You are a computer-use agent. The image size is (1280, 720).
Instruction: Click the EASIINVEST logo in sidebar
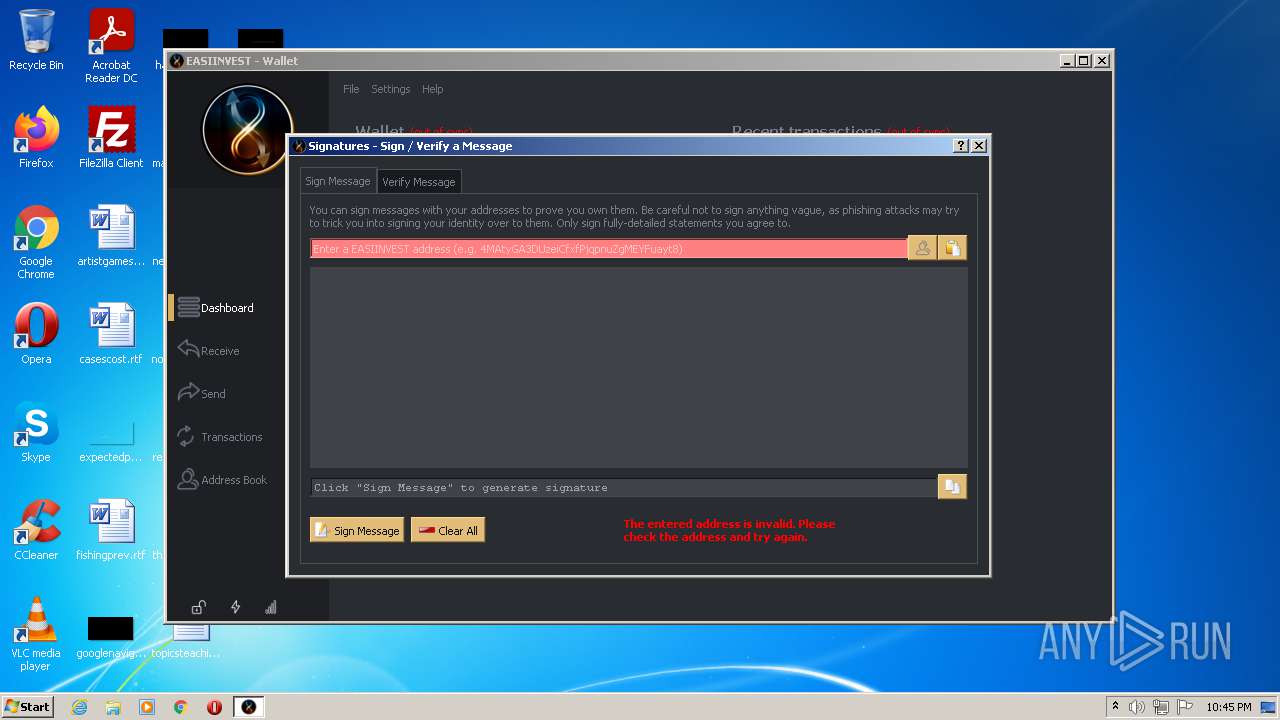coord(247,129)
